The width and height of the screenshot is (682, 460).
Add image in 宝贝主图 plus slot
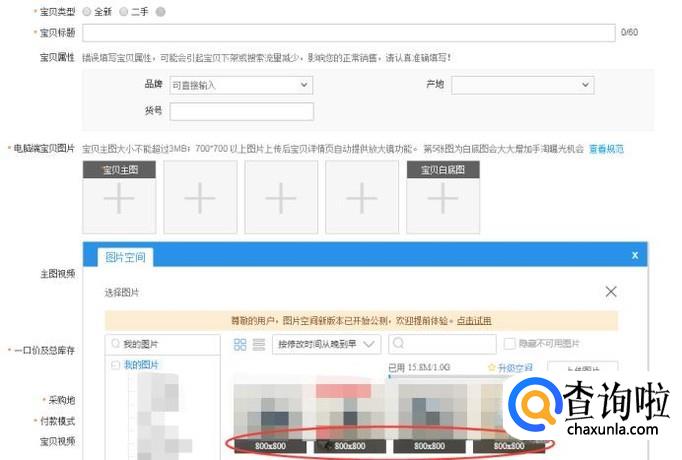pos(119,200)
